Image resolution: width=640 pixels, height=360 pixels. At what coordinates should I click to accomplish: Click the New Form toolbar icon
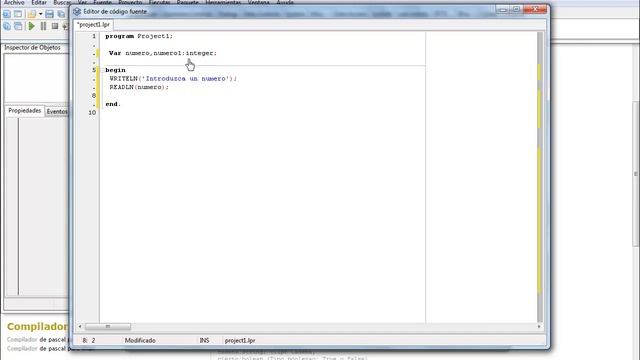(18, 14)
